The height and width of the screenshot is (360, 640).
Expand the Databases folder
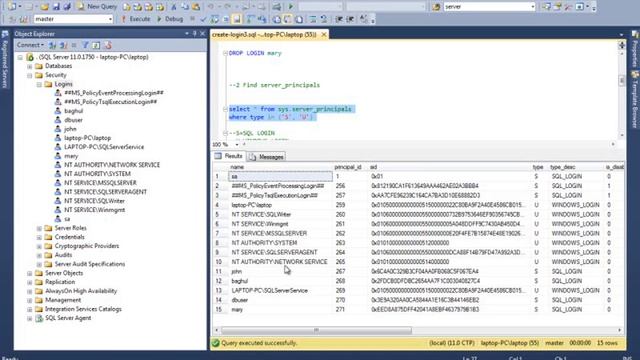click(30, 66)
